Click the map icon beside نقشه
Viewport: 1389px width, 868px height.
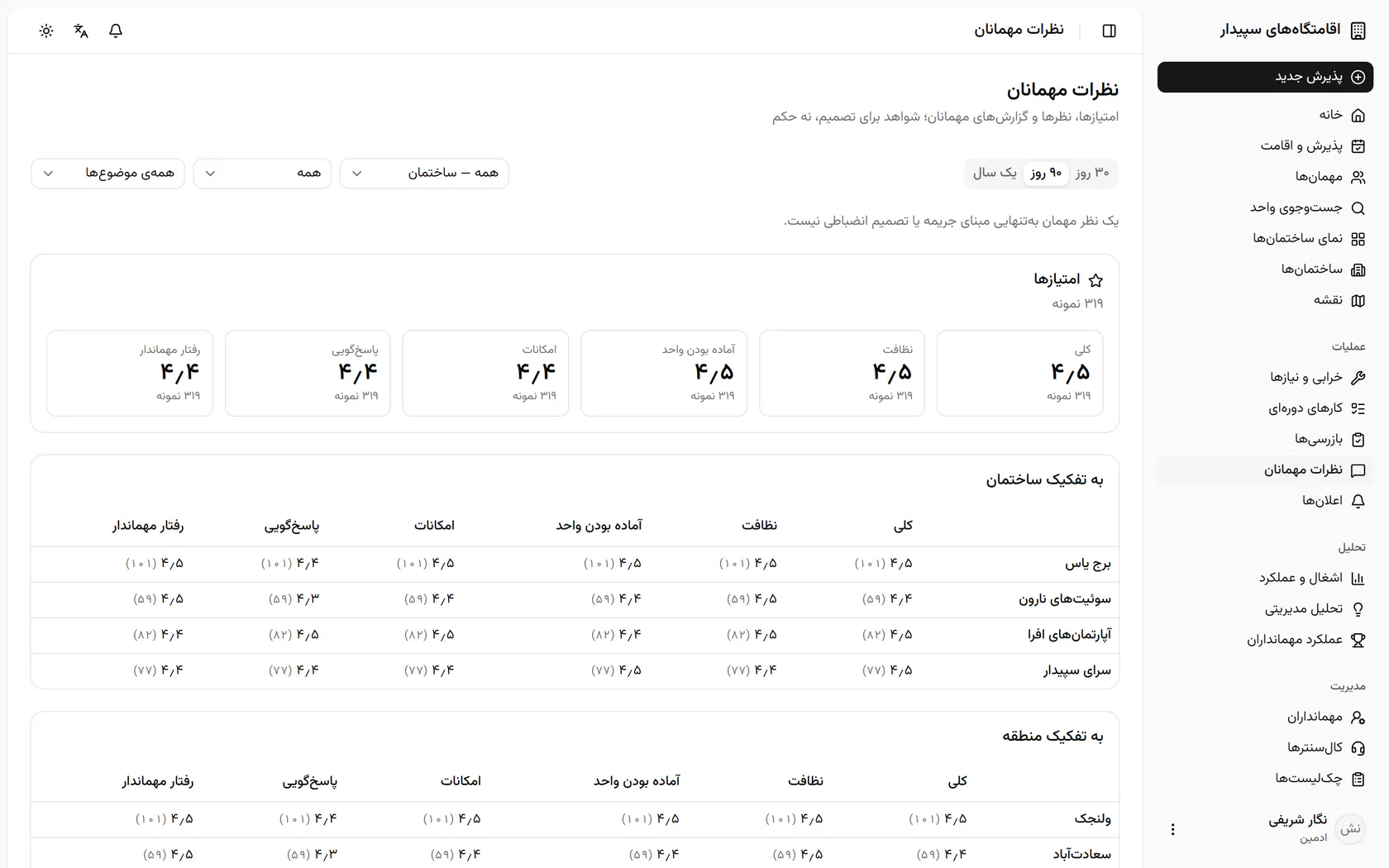coord(1358,300)
